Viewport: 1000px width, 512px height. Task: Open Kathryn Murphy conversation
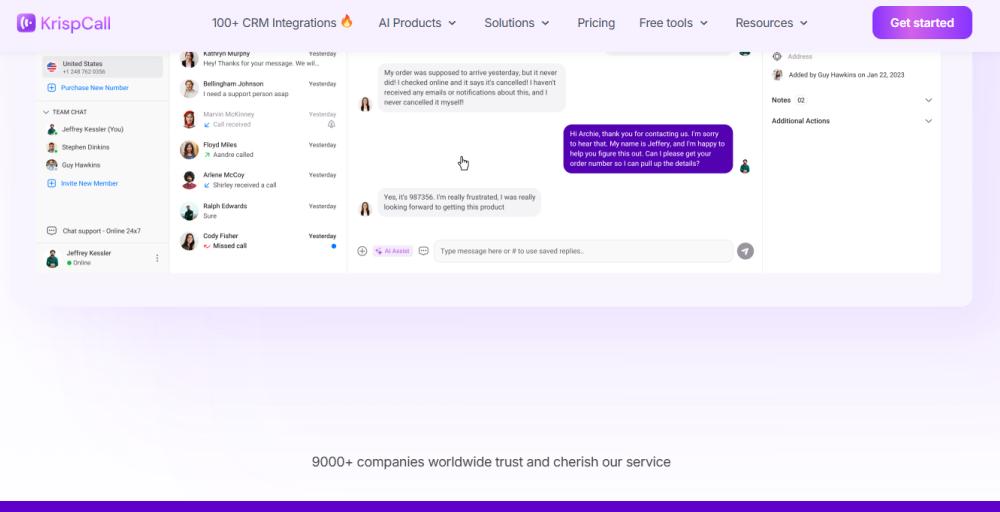(258, 59)
